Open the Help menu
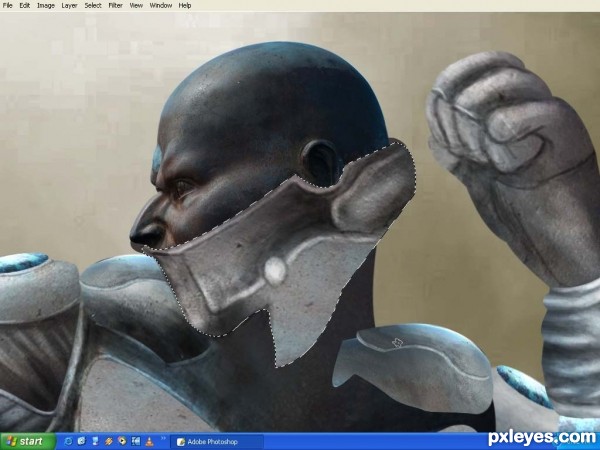This screenshot has height=450, width=600. click(x=185, y=5)
